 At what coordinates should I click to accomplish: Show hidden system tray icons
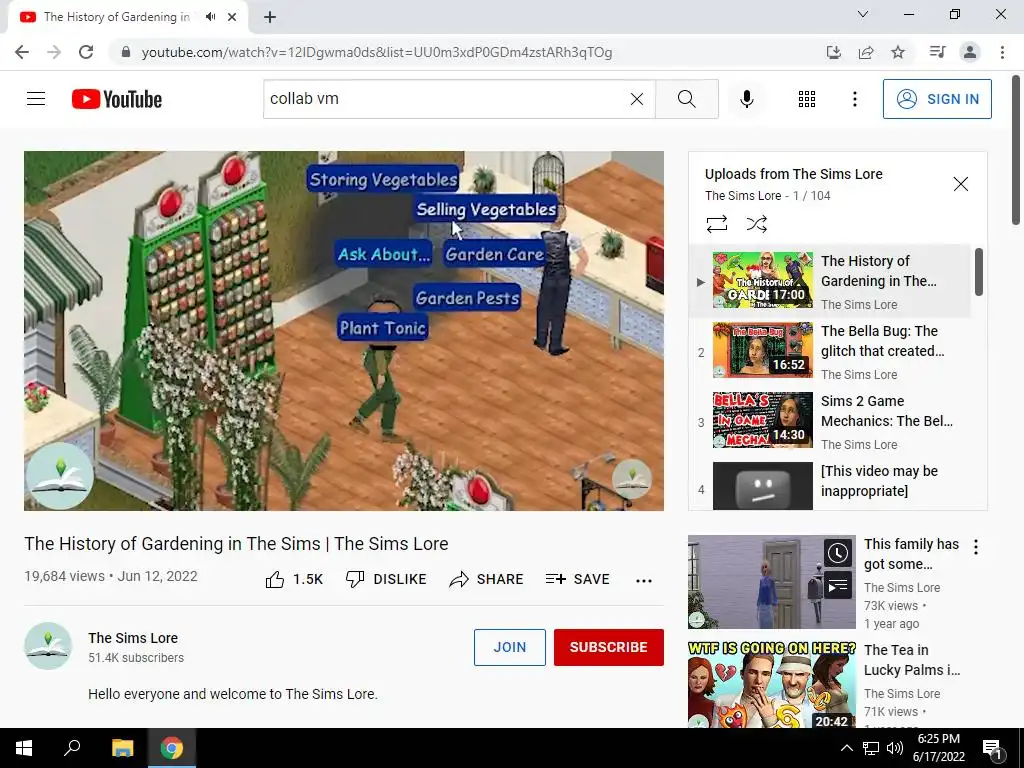846,748
